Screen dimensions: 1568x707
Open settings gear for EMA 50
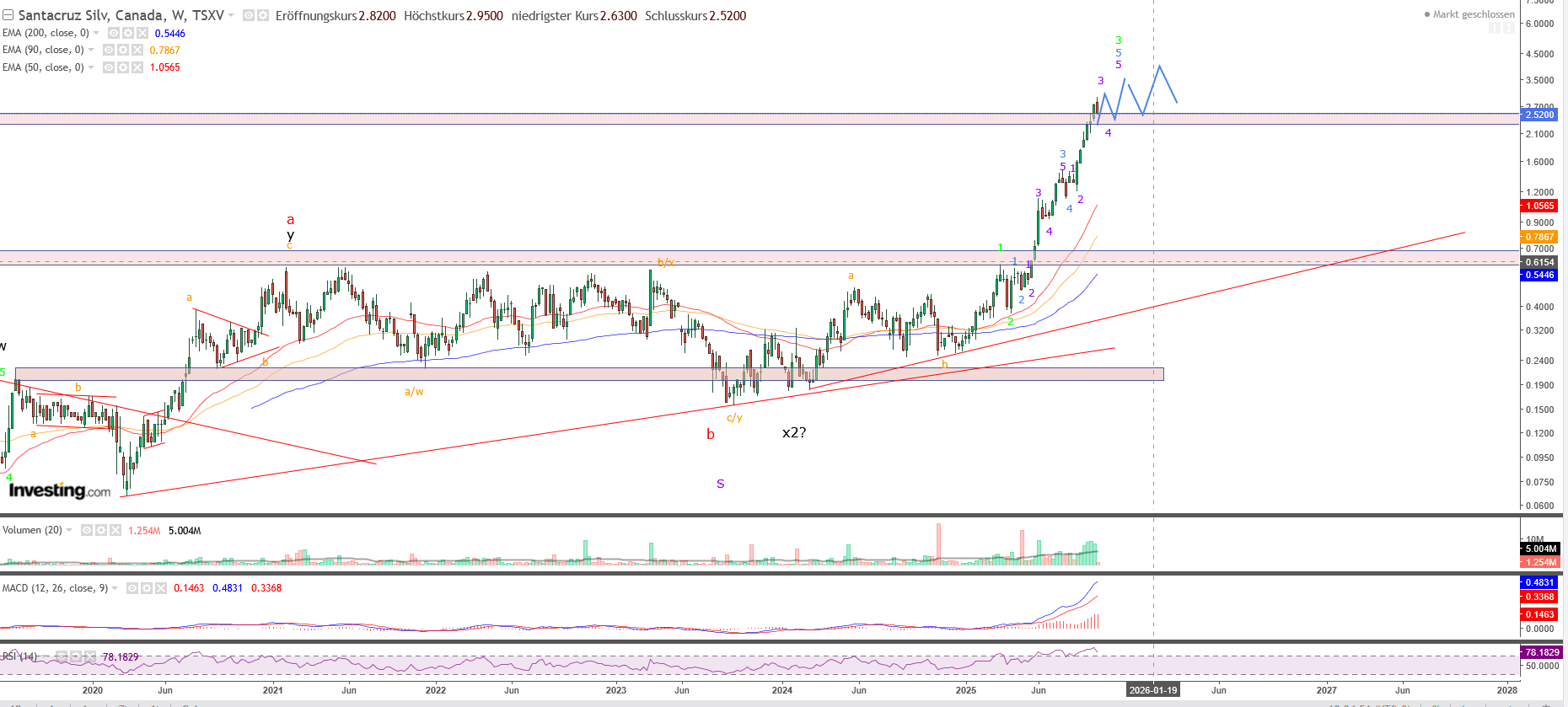(123, 67)
